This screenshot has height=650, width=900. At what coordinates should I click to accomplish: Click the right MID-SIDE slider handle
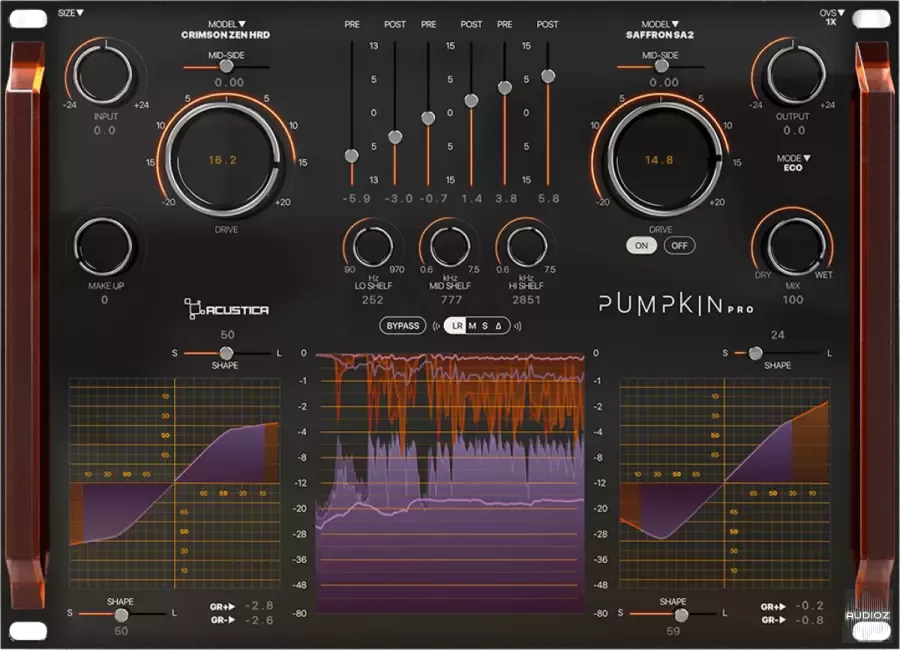(x=661, y=66)
